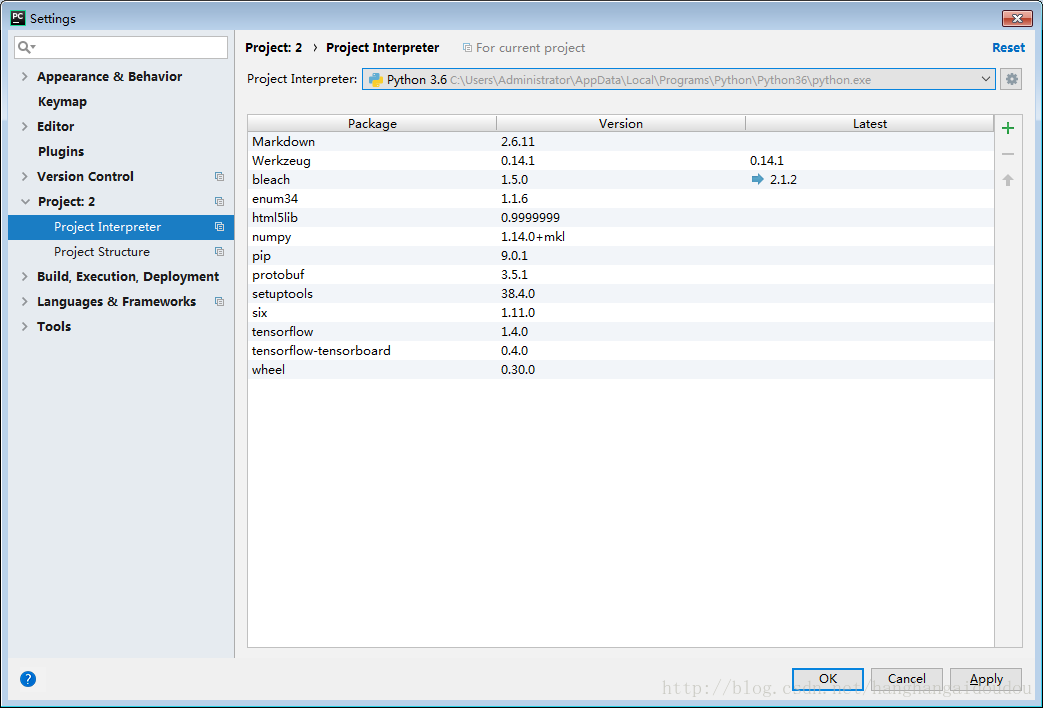The image size is (1043, 708).
Task: Select the protobuf package row
Action: (621, 274)
